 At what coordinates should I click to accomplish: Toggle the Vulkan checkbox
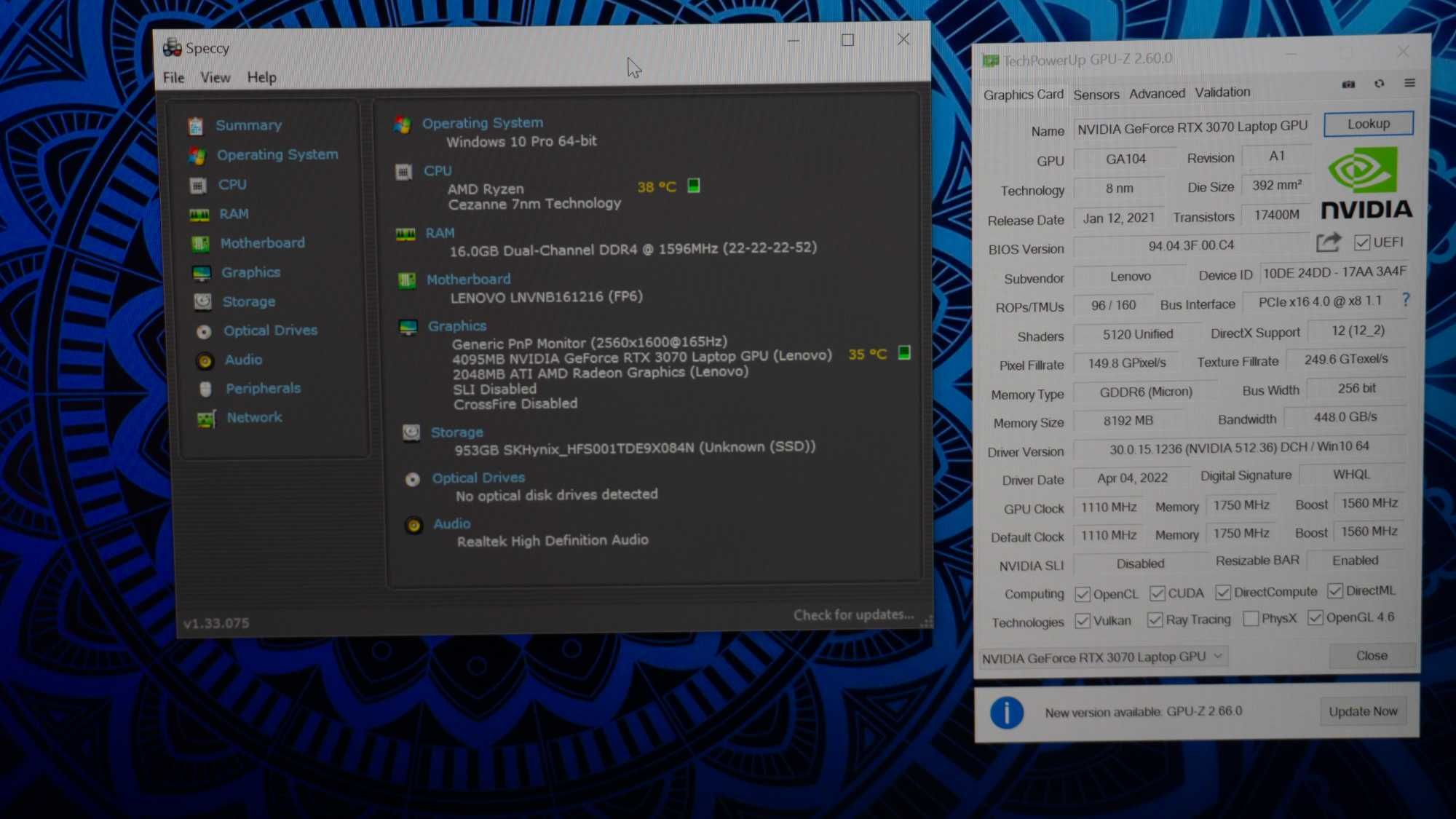point(1083,621)
